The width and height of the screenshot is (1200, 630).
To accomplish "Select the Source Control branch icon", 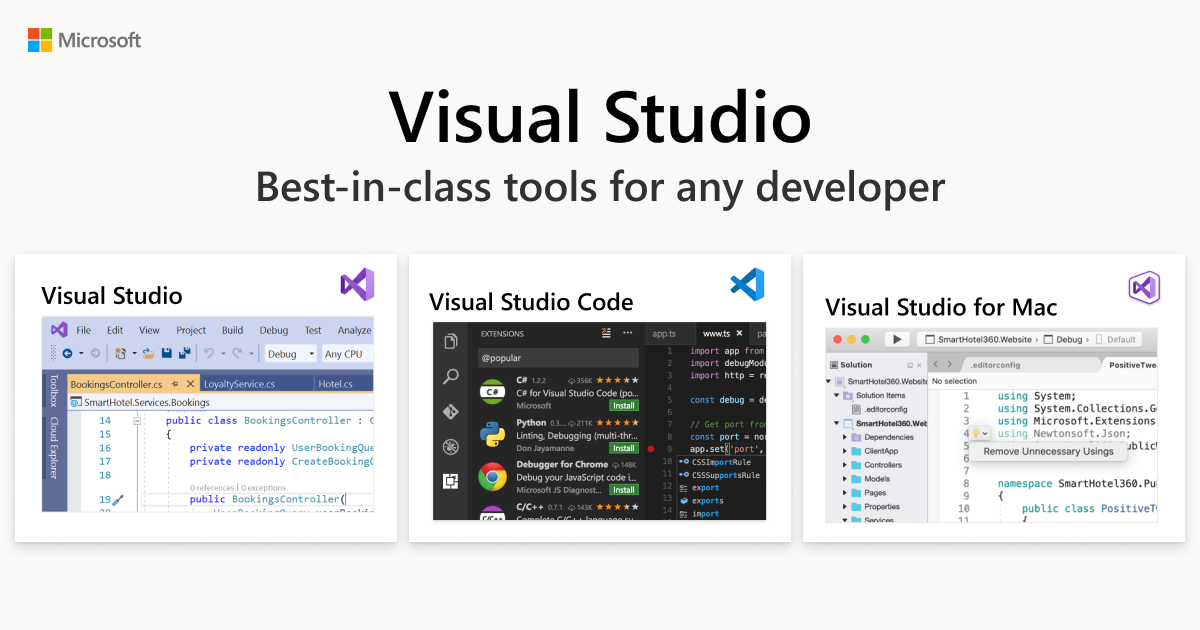I will 449,410.
